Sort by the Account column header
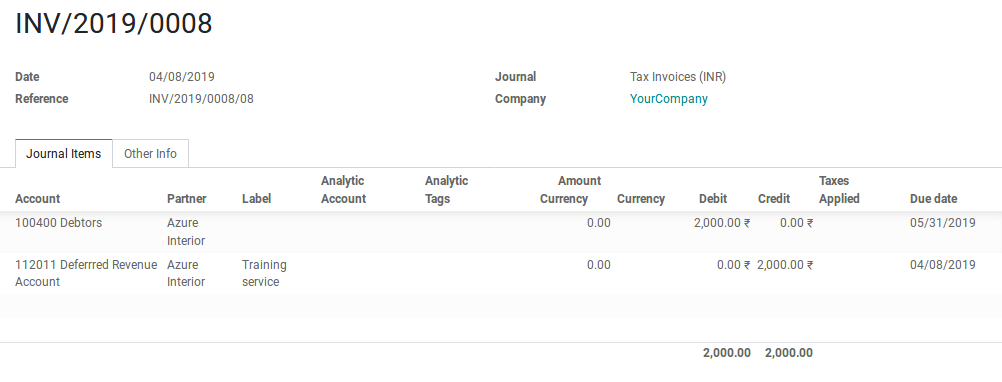The height and width of the screenshot is (382, 1002). [37, 199]
